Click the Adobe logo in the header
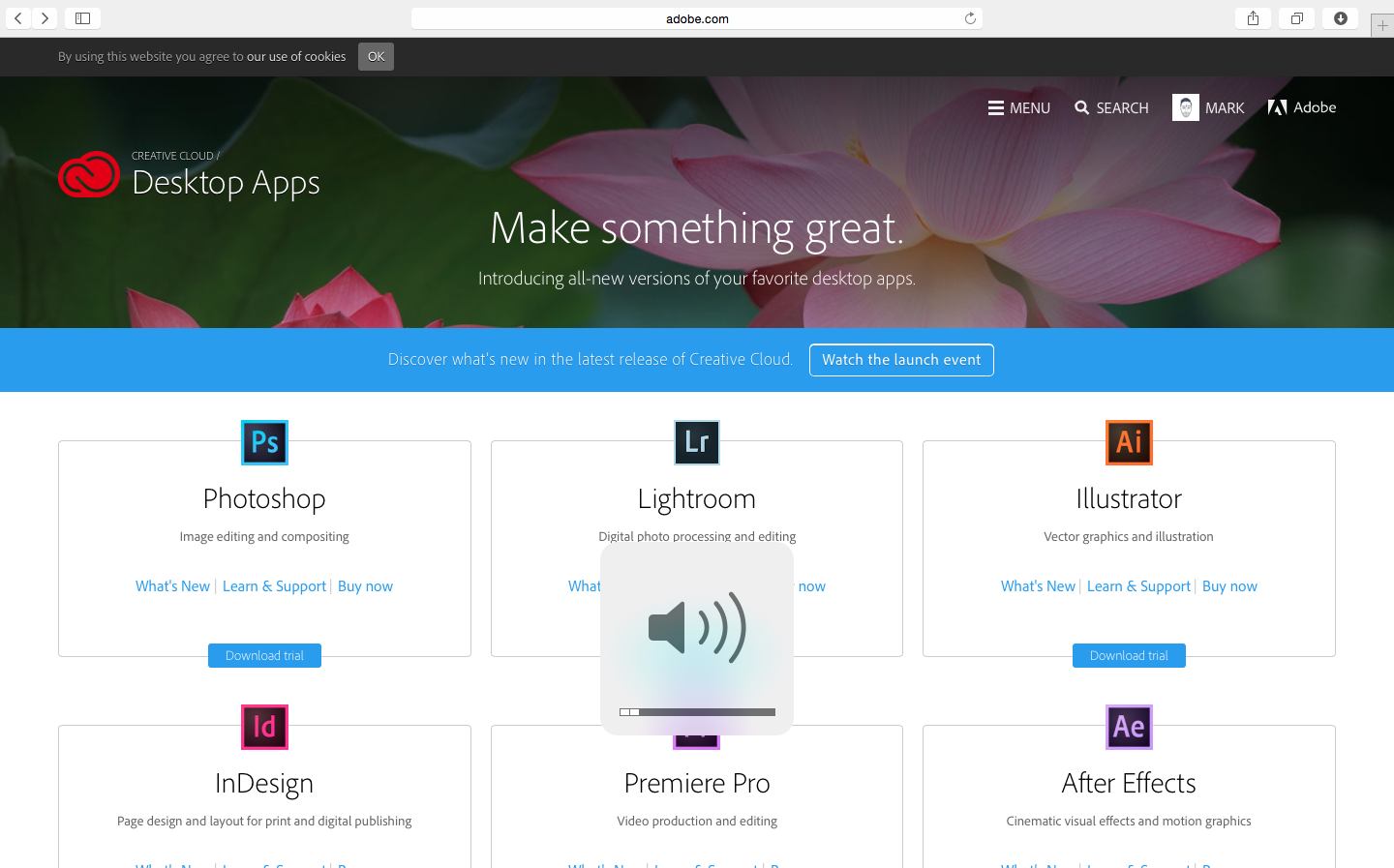Screen dimensions: 1394x868 1302,107
